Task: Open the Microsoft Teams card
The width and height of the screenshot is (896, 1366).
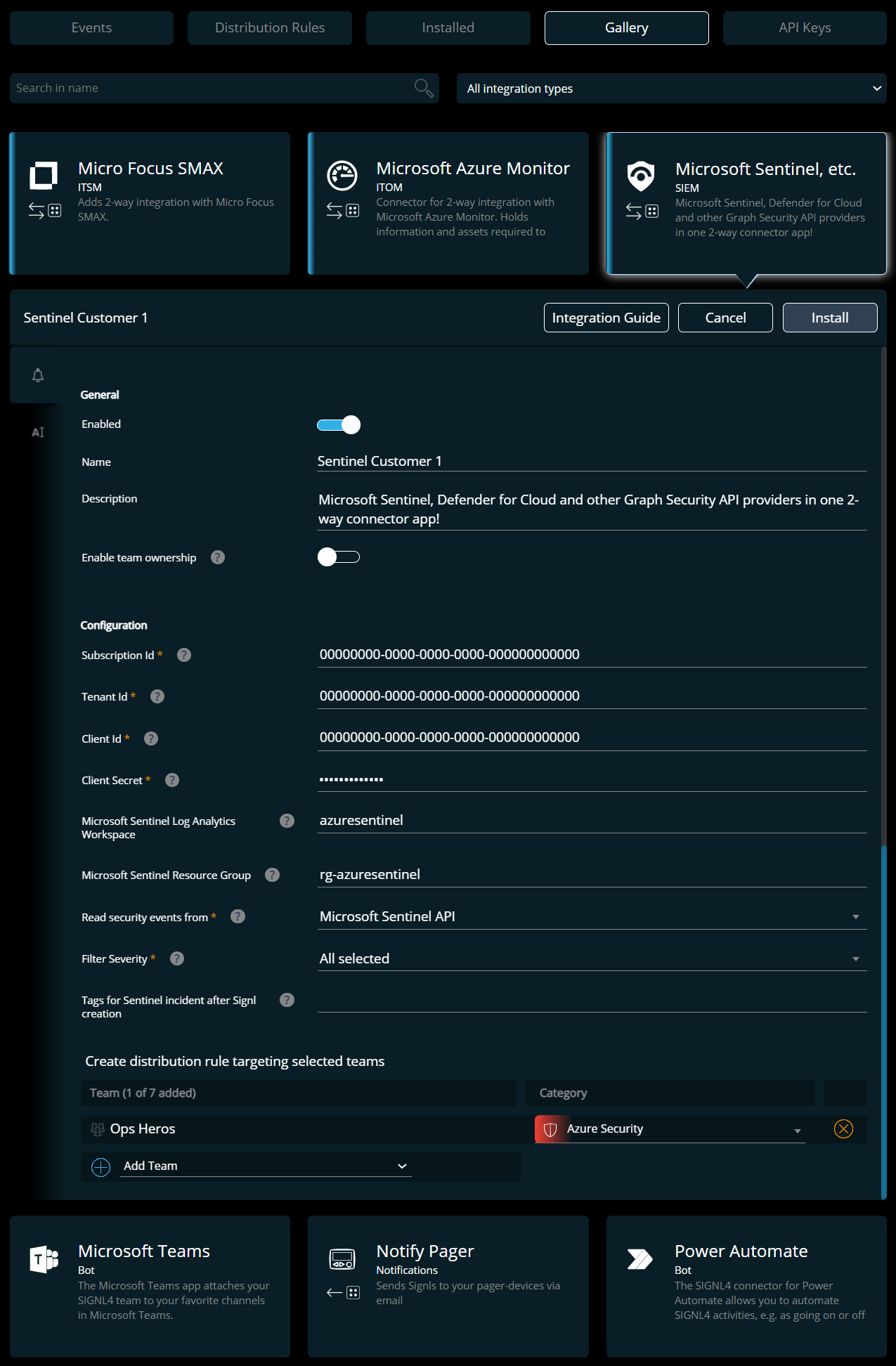Action: [x=150, y=1286]
